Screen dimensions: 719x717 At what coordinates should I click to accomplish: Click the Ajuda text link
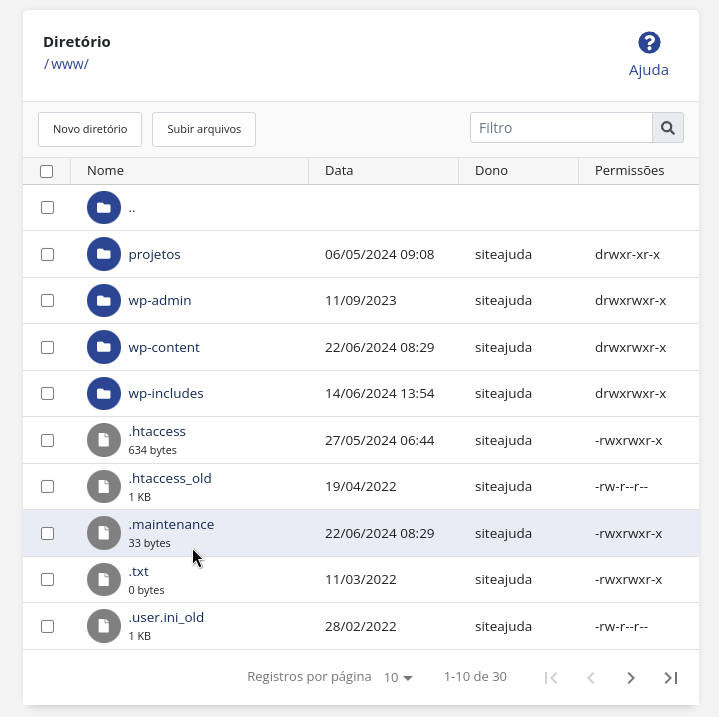pos(648,70)
